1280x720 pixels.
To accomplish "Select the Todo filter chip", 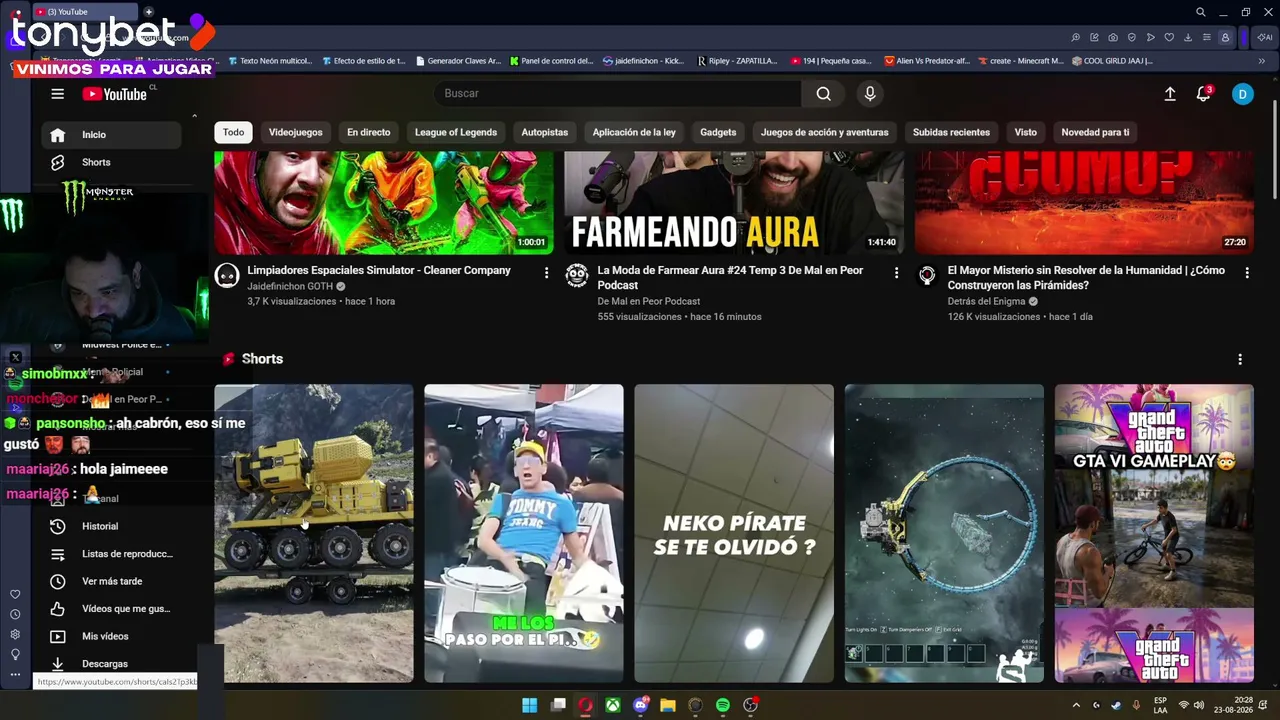I will 233,132.
